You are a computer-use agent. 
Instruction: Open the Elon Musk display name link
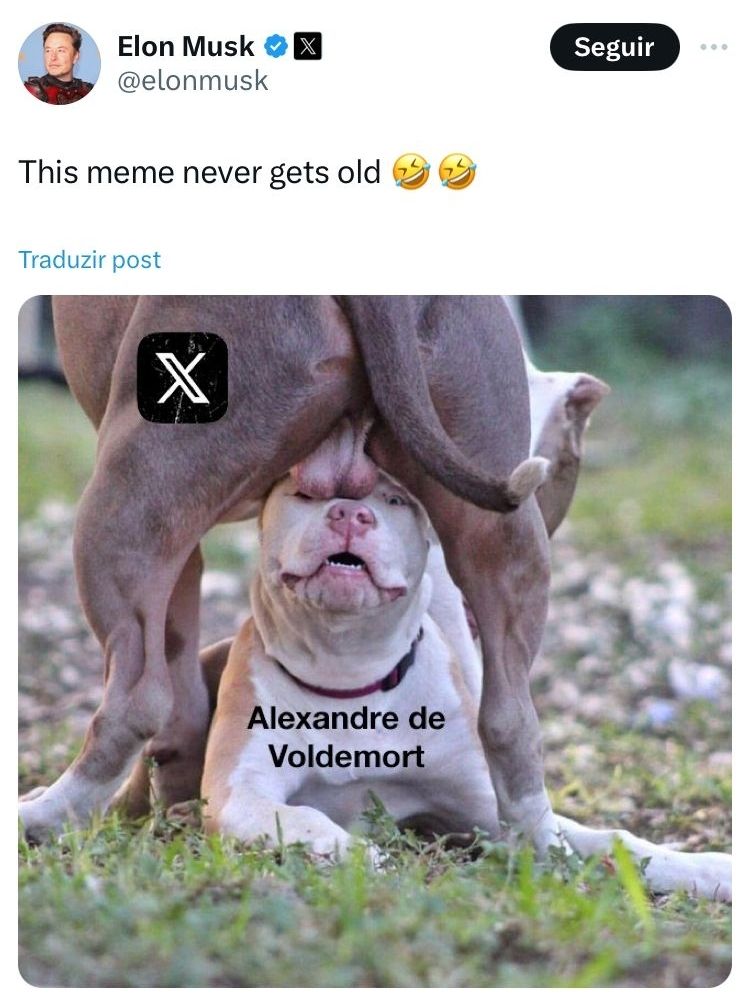coord(186,47)
